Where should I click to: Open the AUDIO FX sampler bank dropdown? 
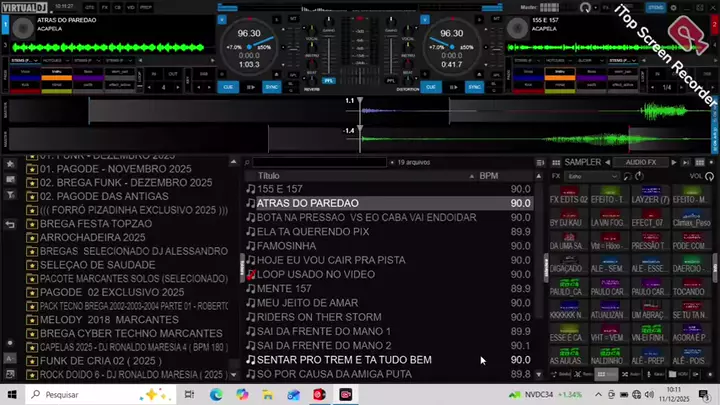pos(639,162)
